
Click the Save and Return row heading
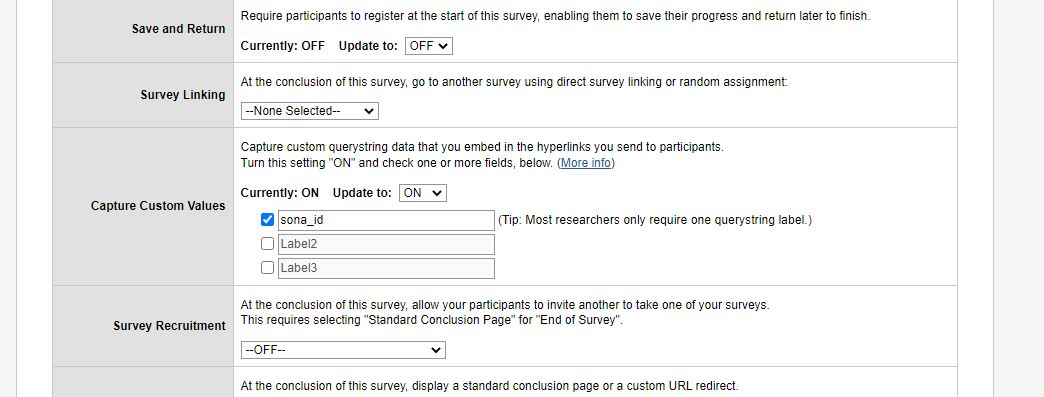178,29
